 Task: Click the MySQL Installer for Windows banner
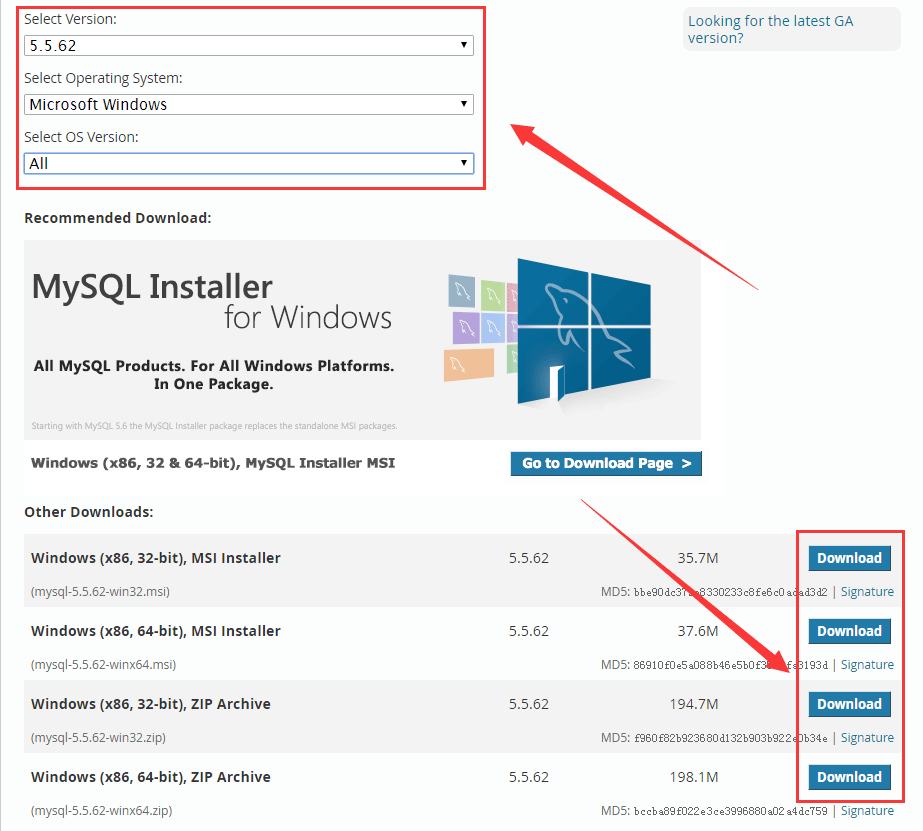(362, 340)
